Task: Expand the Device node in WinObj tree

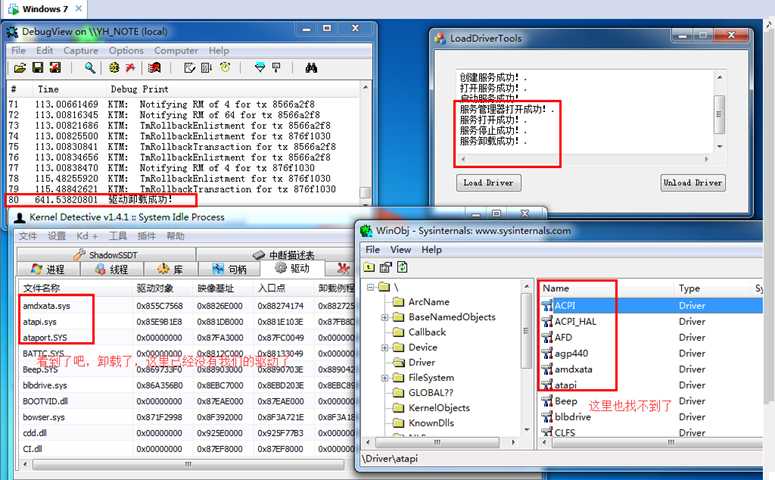Action: point(385,348)
